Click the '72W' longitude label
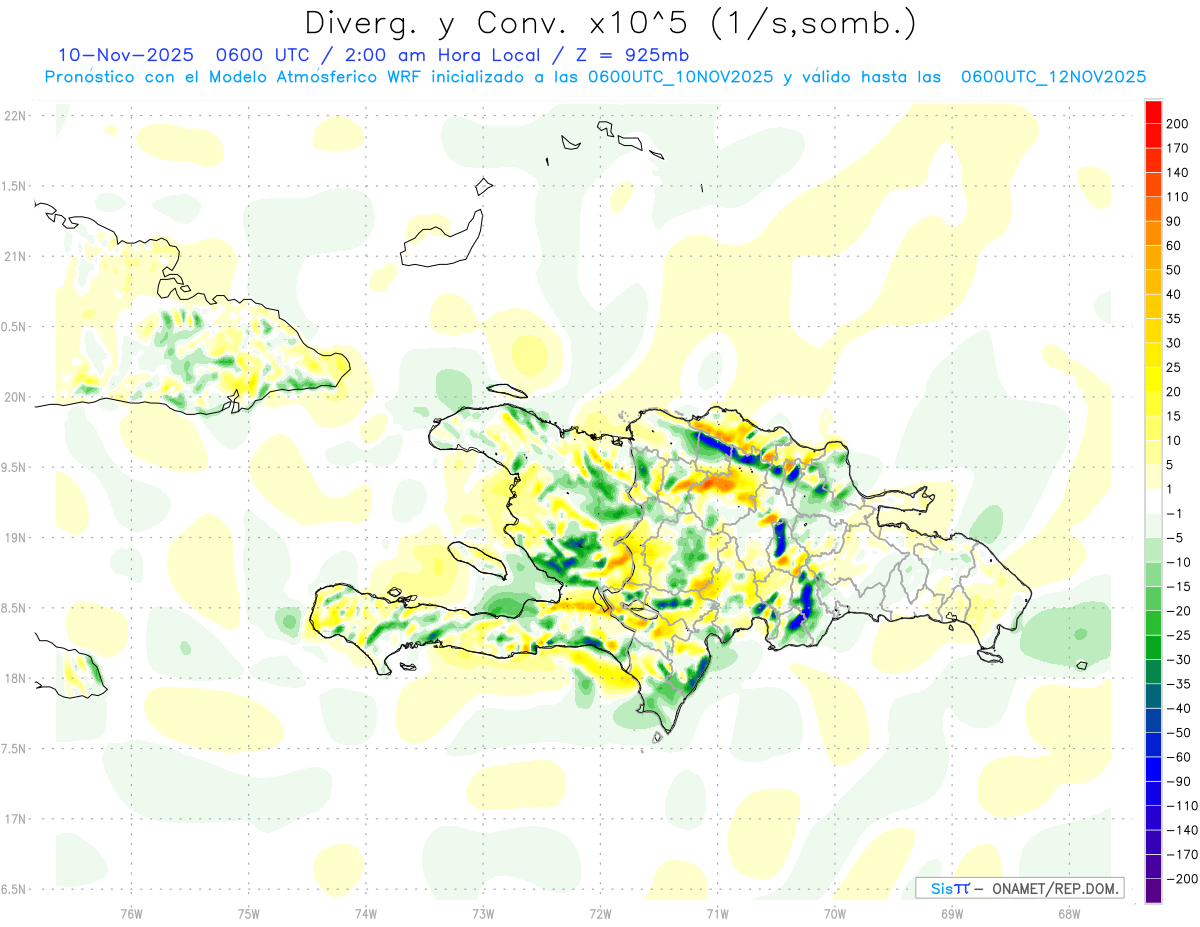Viewport: 1200px width, 927px height. point(600,913)
